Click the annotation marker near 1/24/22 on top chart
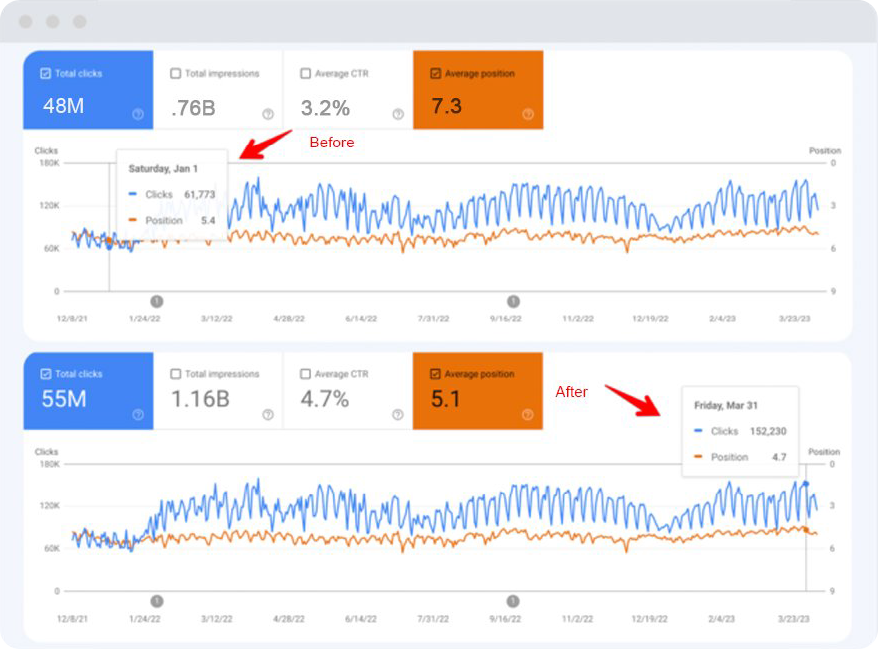This screenshot has width=878, height=649. (x=156, y=301)
